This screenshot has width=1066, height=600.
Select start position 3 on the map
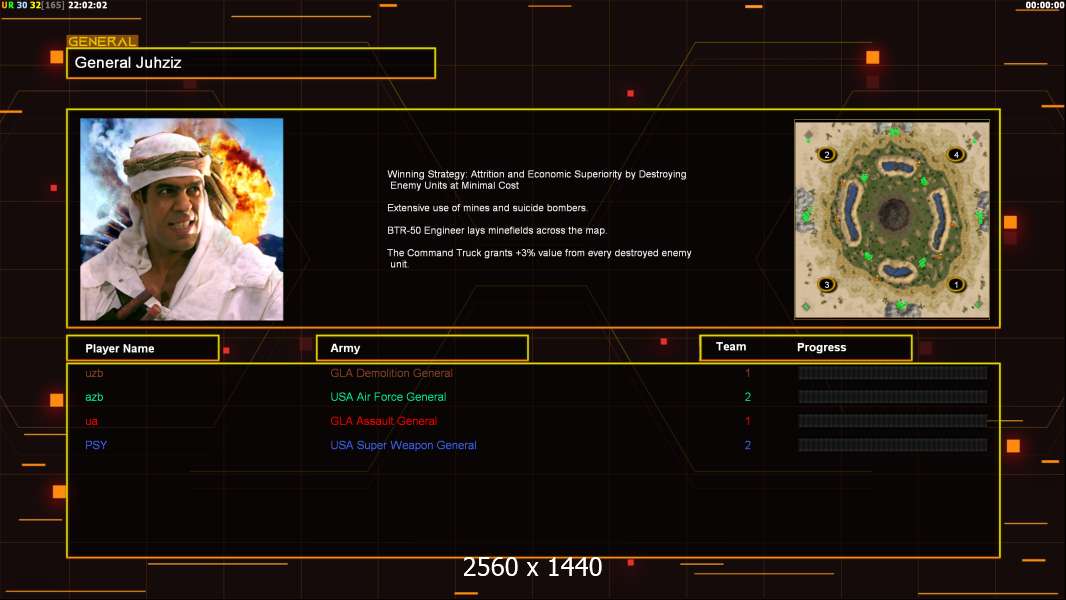point(827,285)
